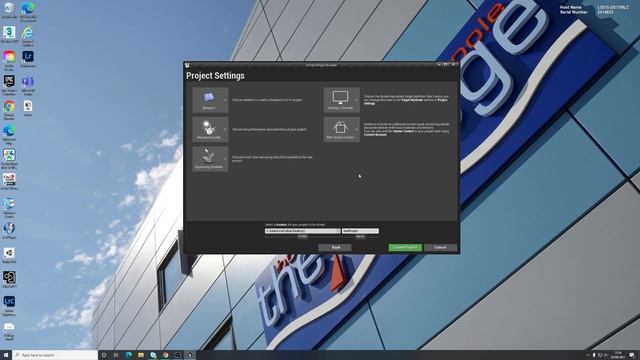Click the taskbar search box
The height and width of the screenshot is (360, 640).
pos(55,355)
